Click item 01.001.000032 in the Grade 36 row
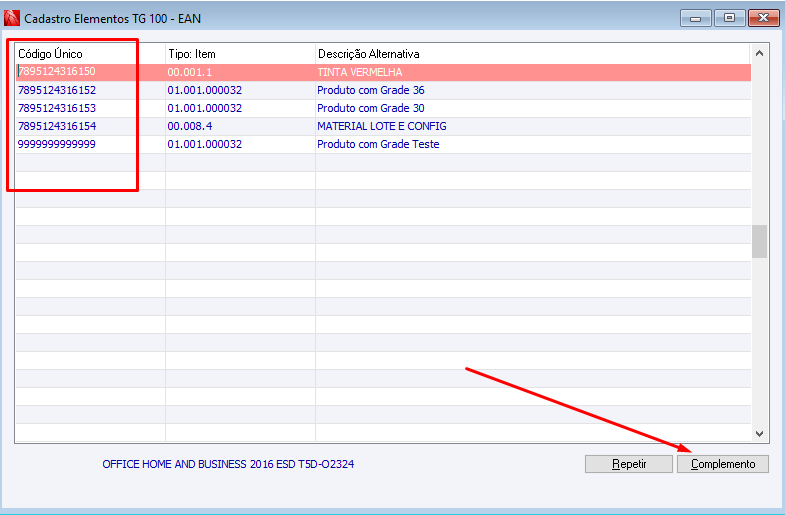 [204, 90]
